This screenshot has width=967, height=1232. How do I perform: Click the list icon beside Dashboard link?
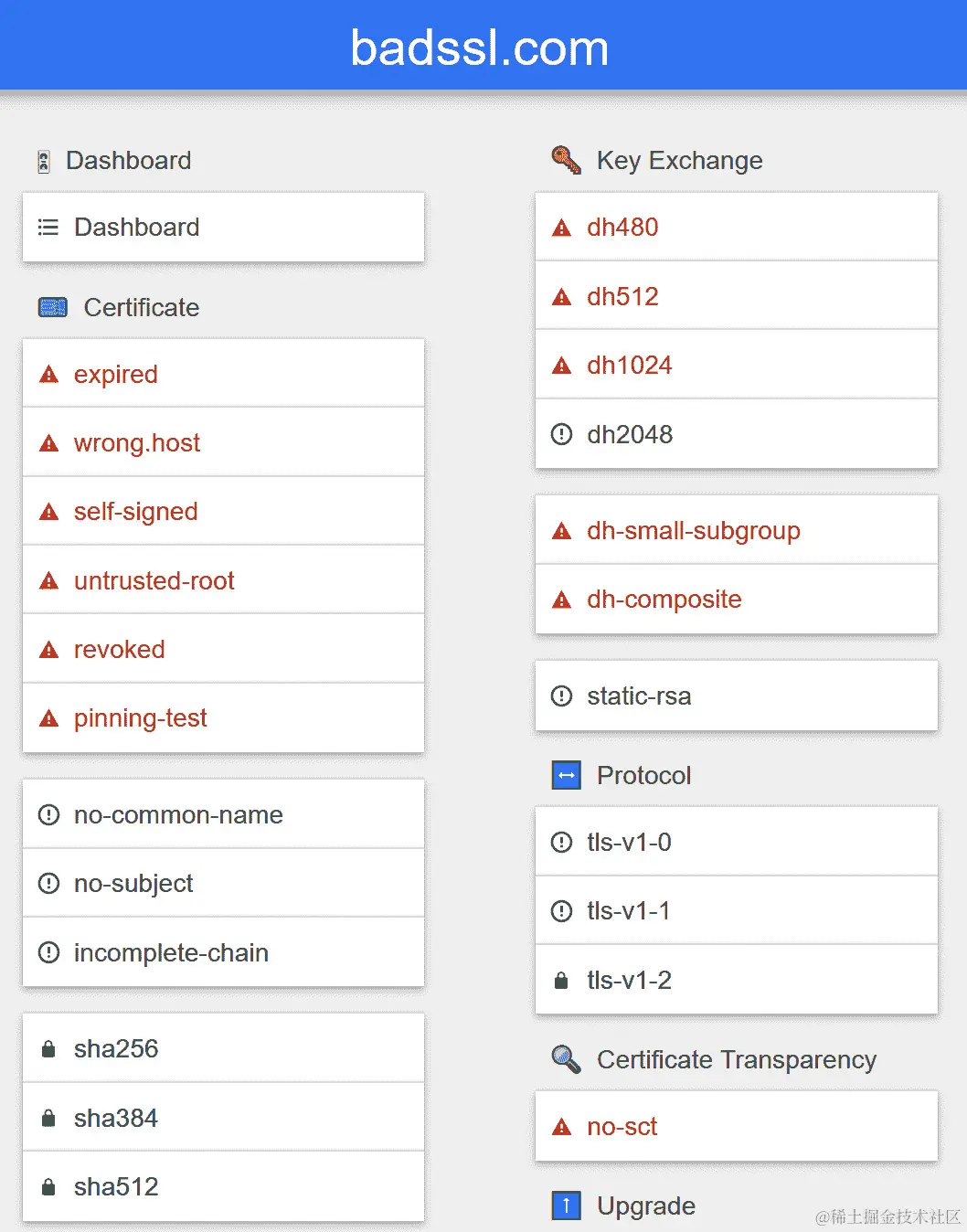48,227
